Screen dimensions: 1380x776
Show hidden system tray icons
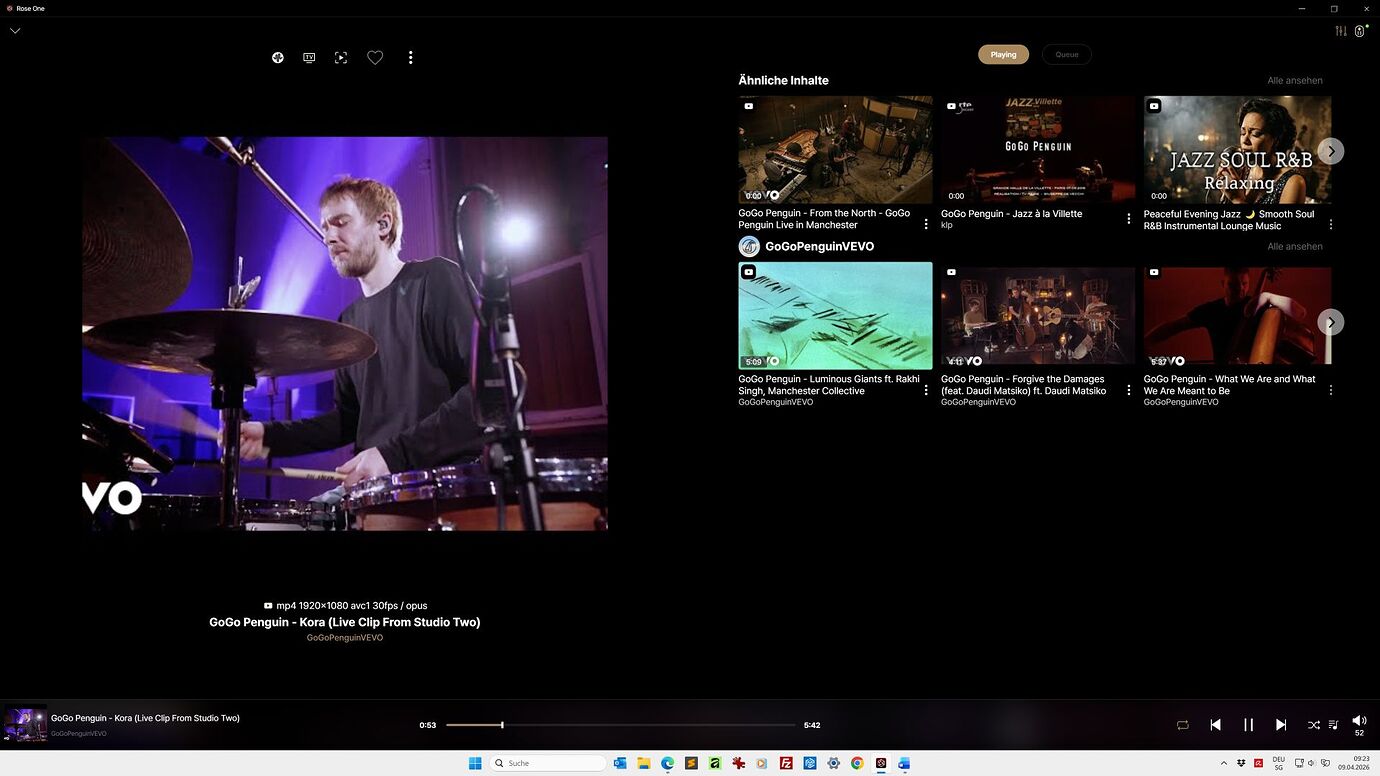click(x=1224, y=763)
